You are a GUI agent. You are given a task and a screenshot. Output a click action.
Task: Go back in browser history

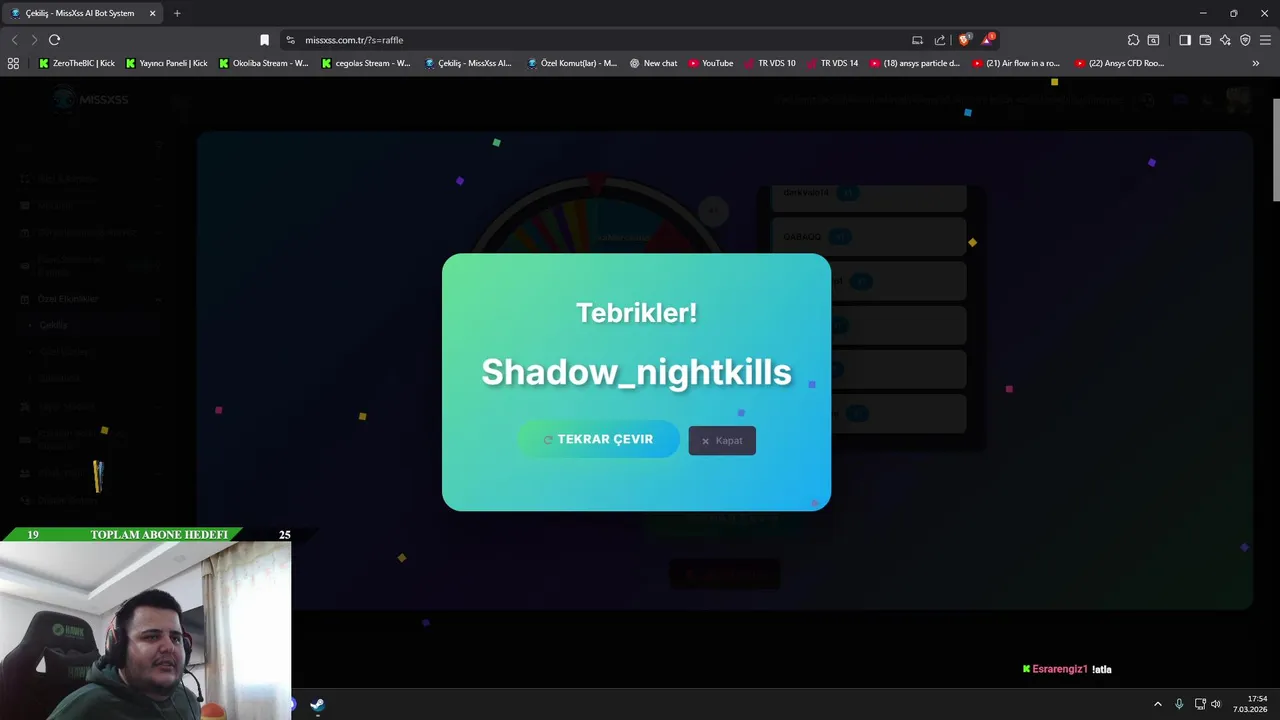14,40
